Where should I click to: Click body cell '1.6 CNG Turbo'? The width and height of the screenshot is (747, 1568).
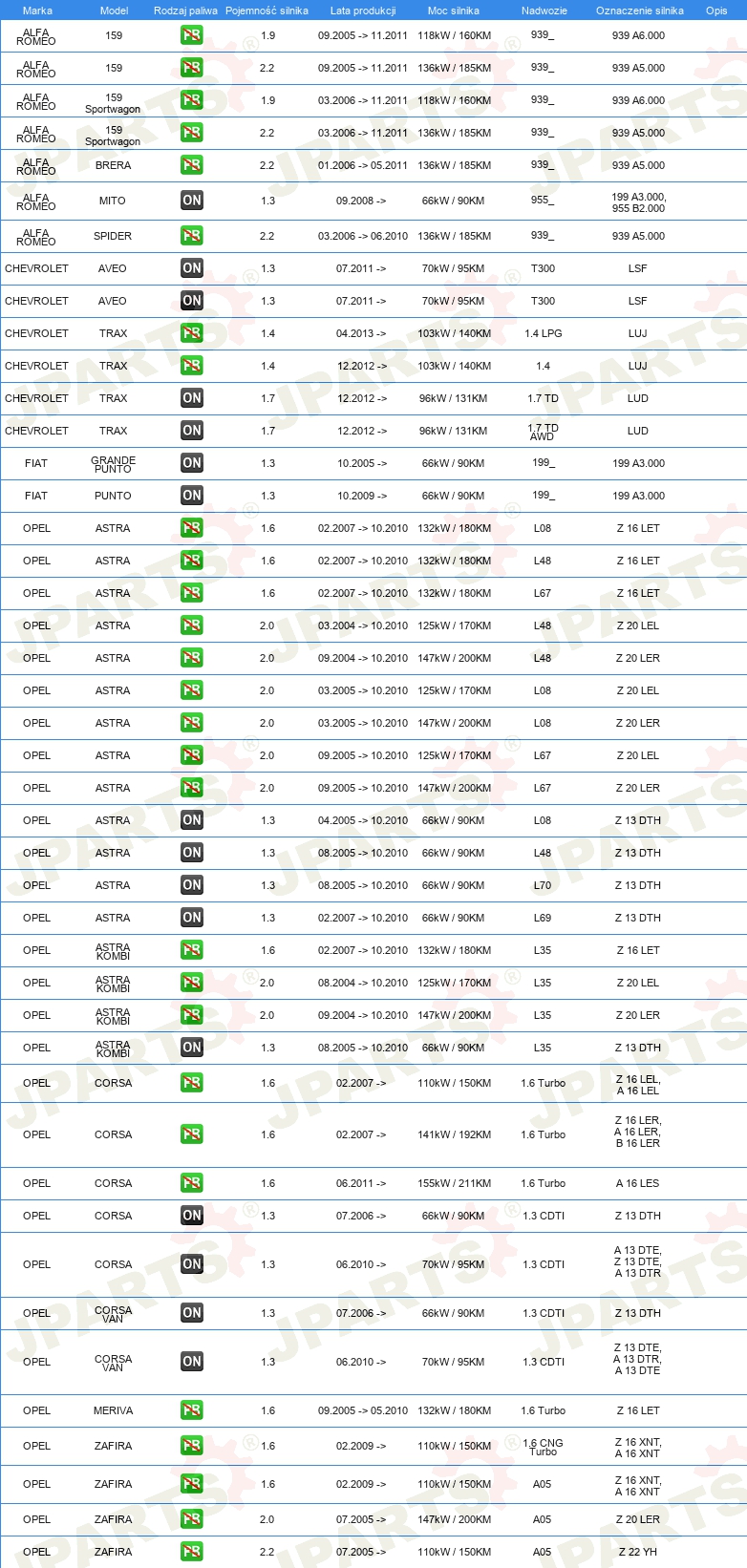tap(543, 1447)
